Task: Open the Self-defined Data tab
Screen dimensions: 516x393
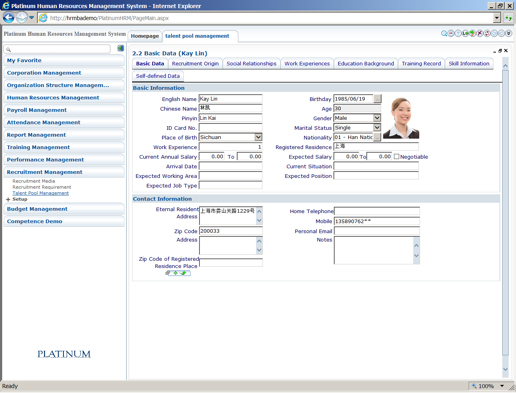Action: pyautogui.click(x=158, y=76)
